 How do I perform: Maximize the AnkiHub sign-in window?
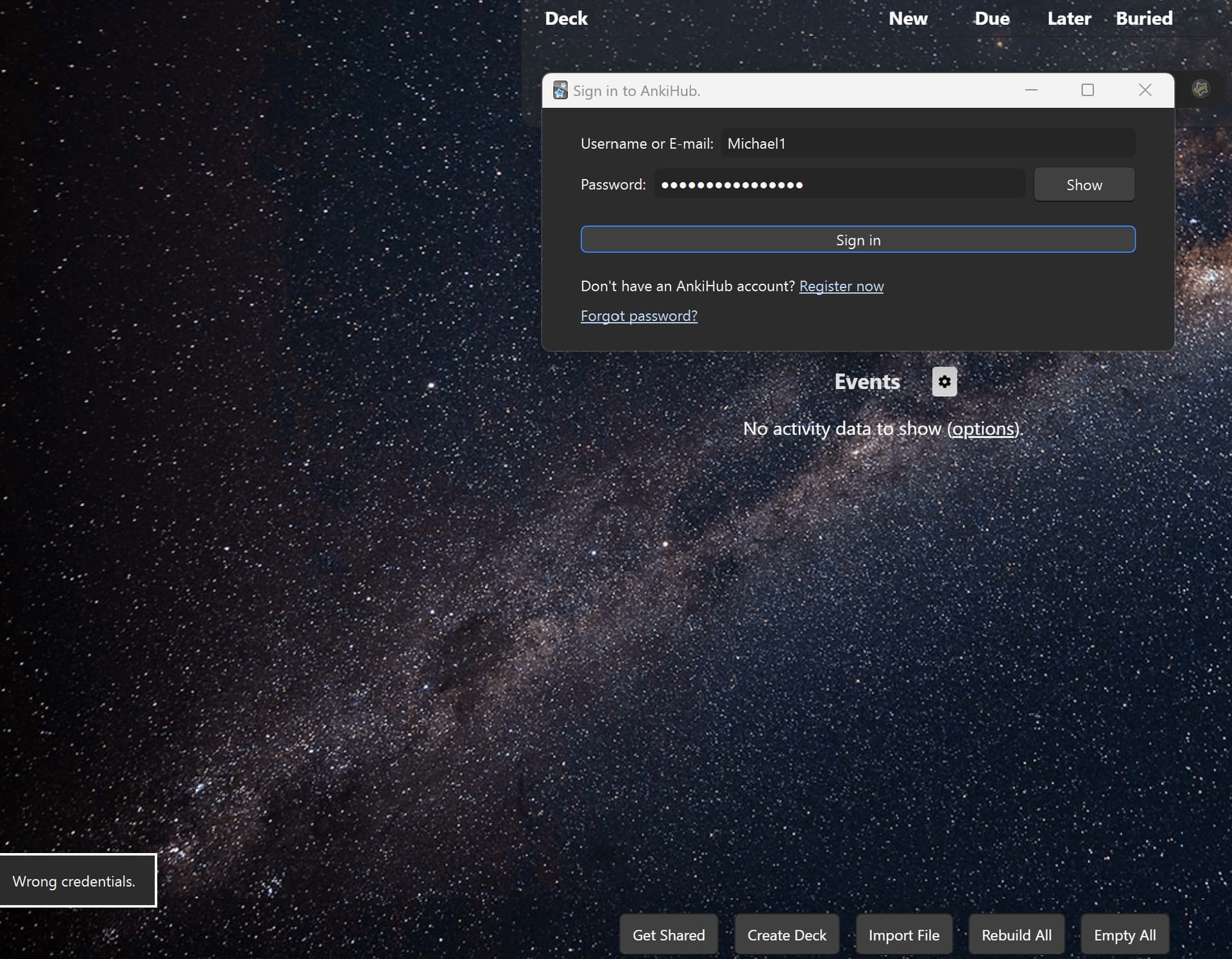tap(1088, 90)
